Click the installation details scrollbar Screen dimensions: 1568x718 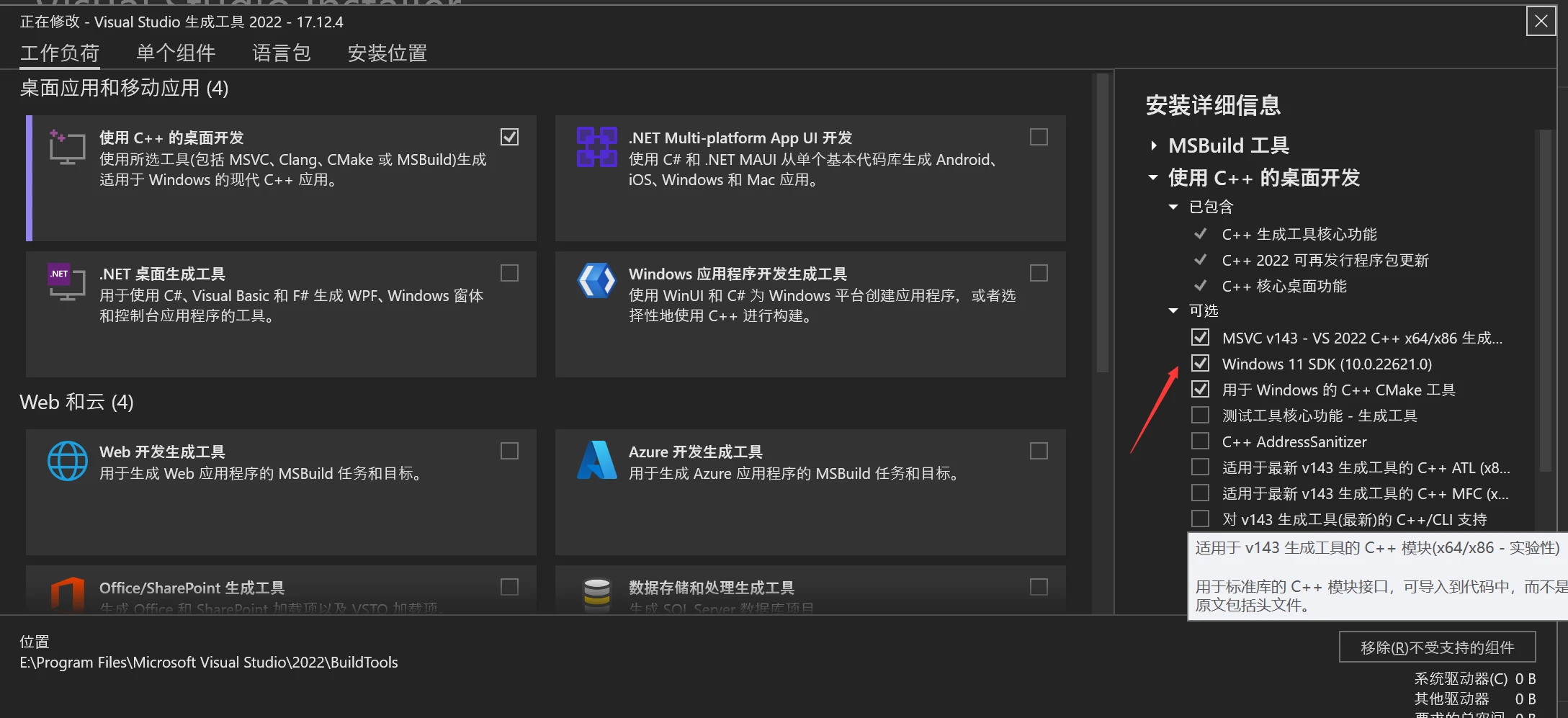(x=1544, y=301)
